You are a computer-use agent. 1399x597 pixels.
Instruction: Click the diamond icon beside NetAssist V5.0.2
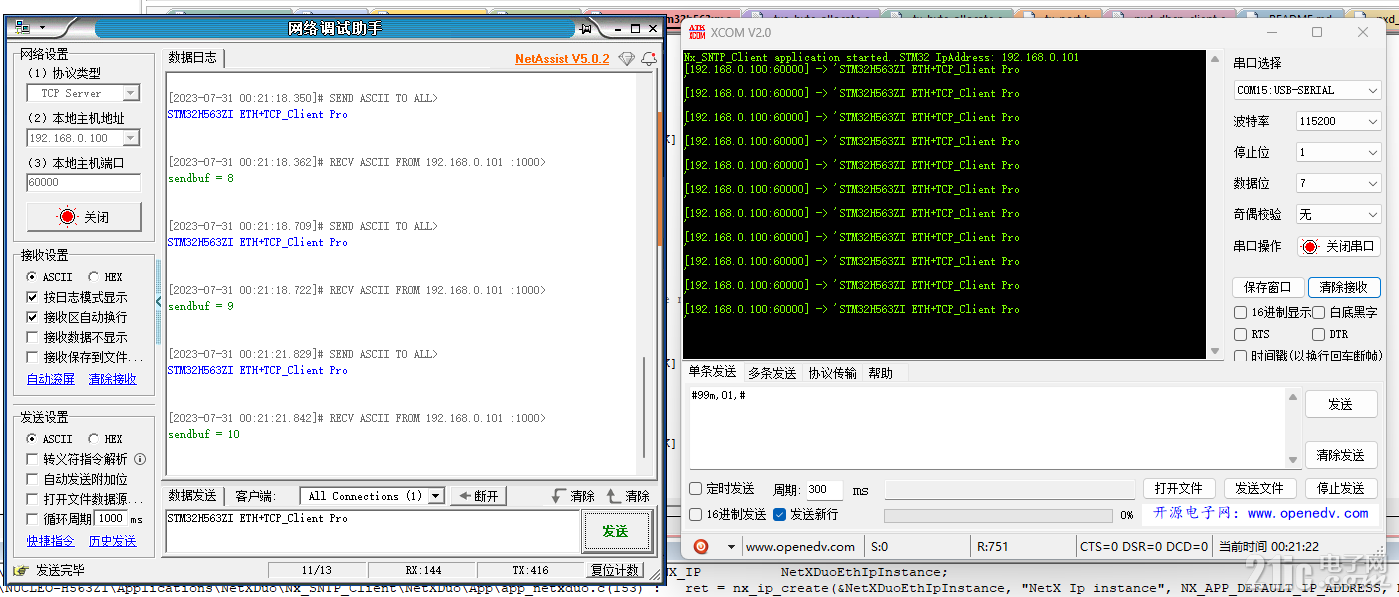[x=627, y=59]
